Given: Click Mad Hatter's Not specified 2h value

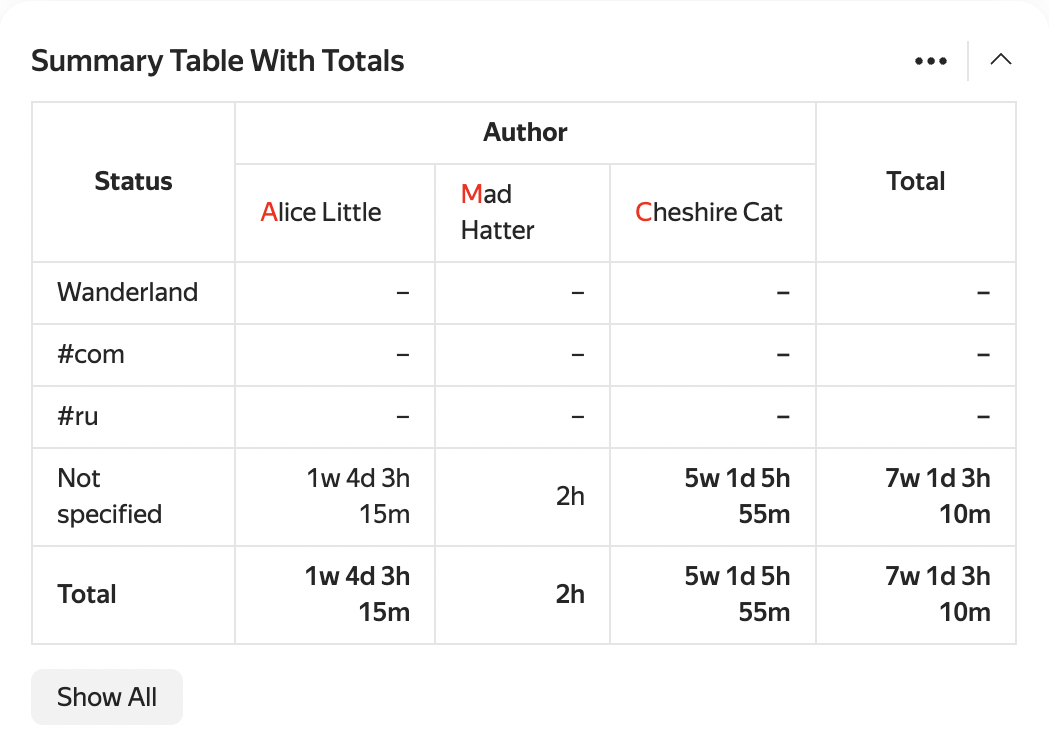Looking at the screenshot, I should [570, 497].
